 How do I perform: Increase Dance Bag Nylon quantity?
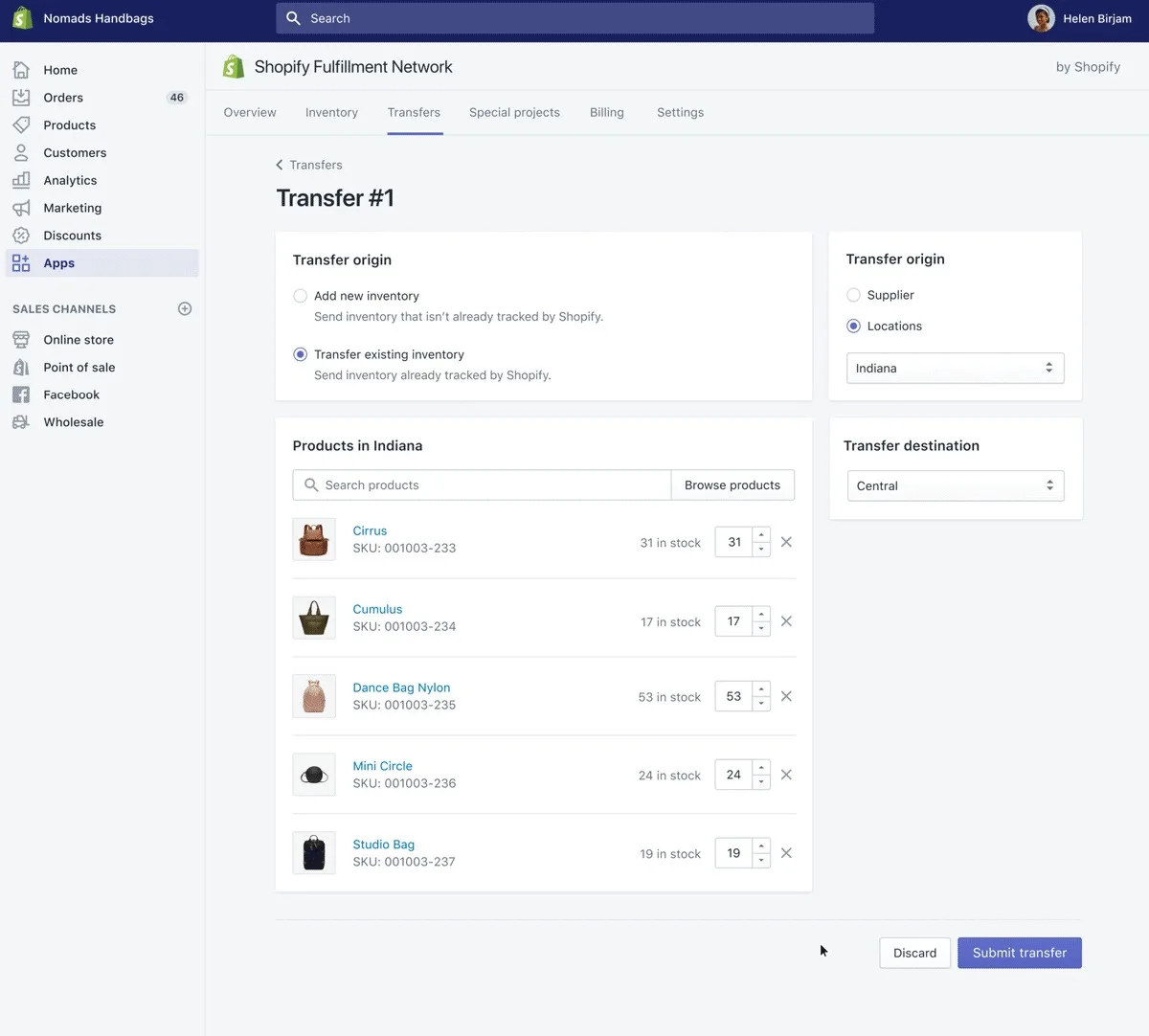point(761,689)
